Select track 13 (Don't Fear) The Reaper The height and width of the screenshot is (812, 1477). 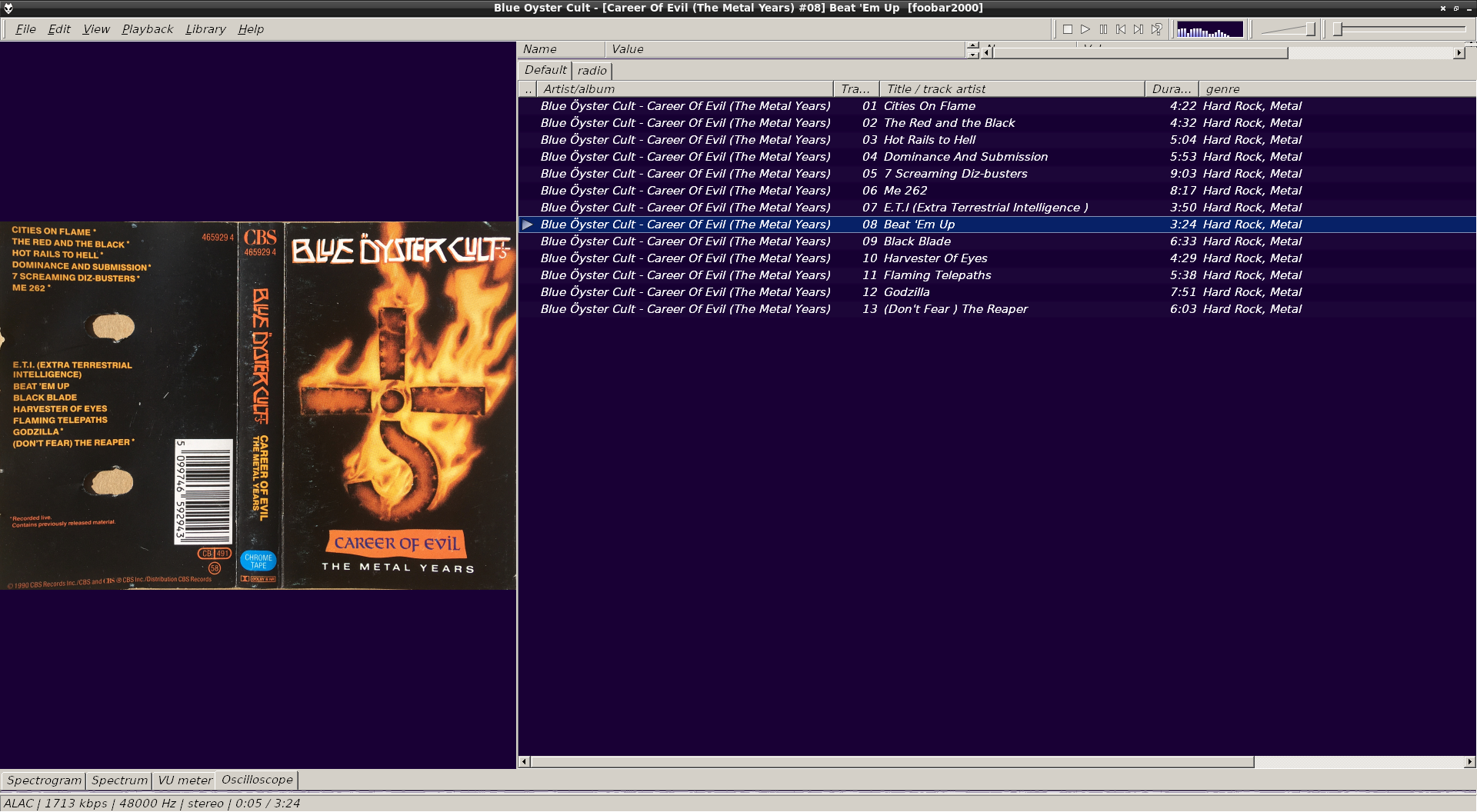(x=997, y=309)
